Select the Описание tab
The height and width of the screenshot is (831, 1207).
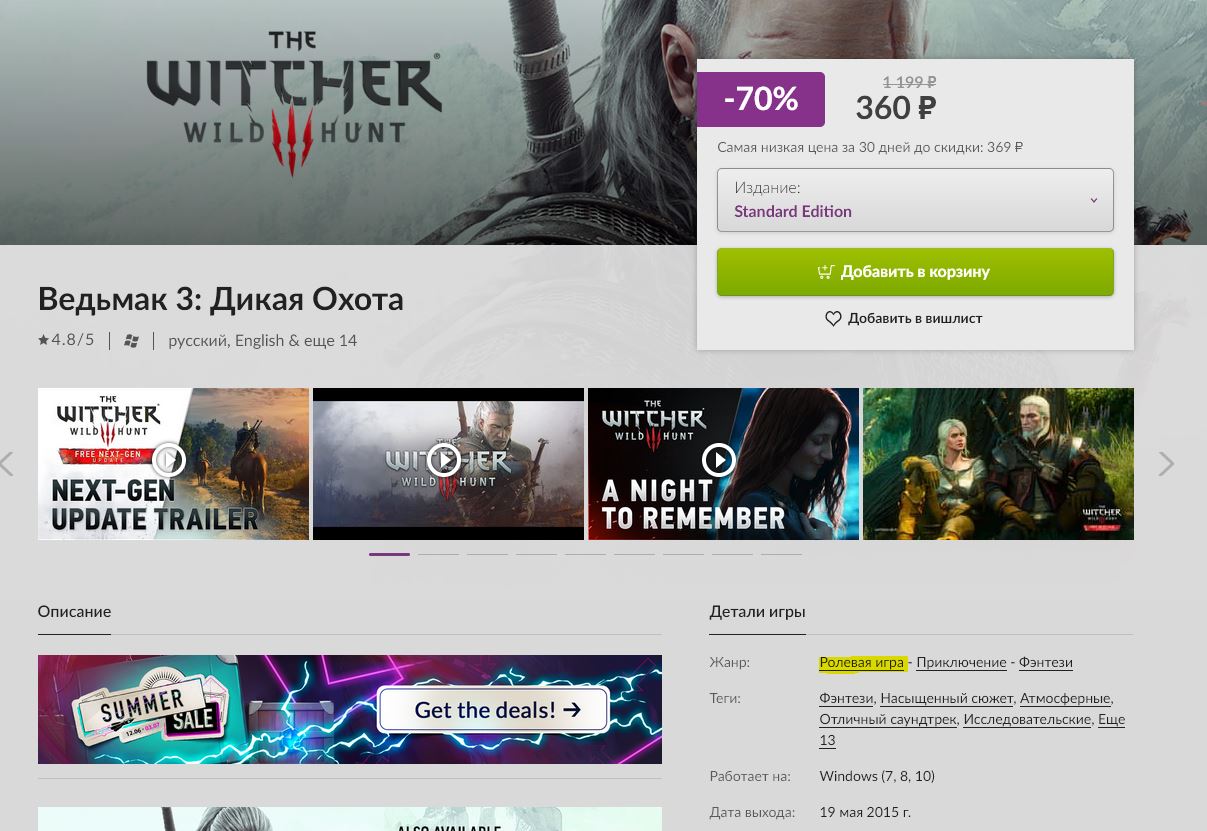pos(74,611)
